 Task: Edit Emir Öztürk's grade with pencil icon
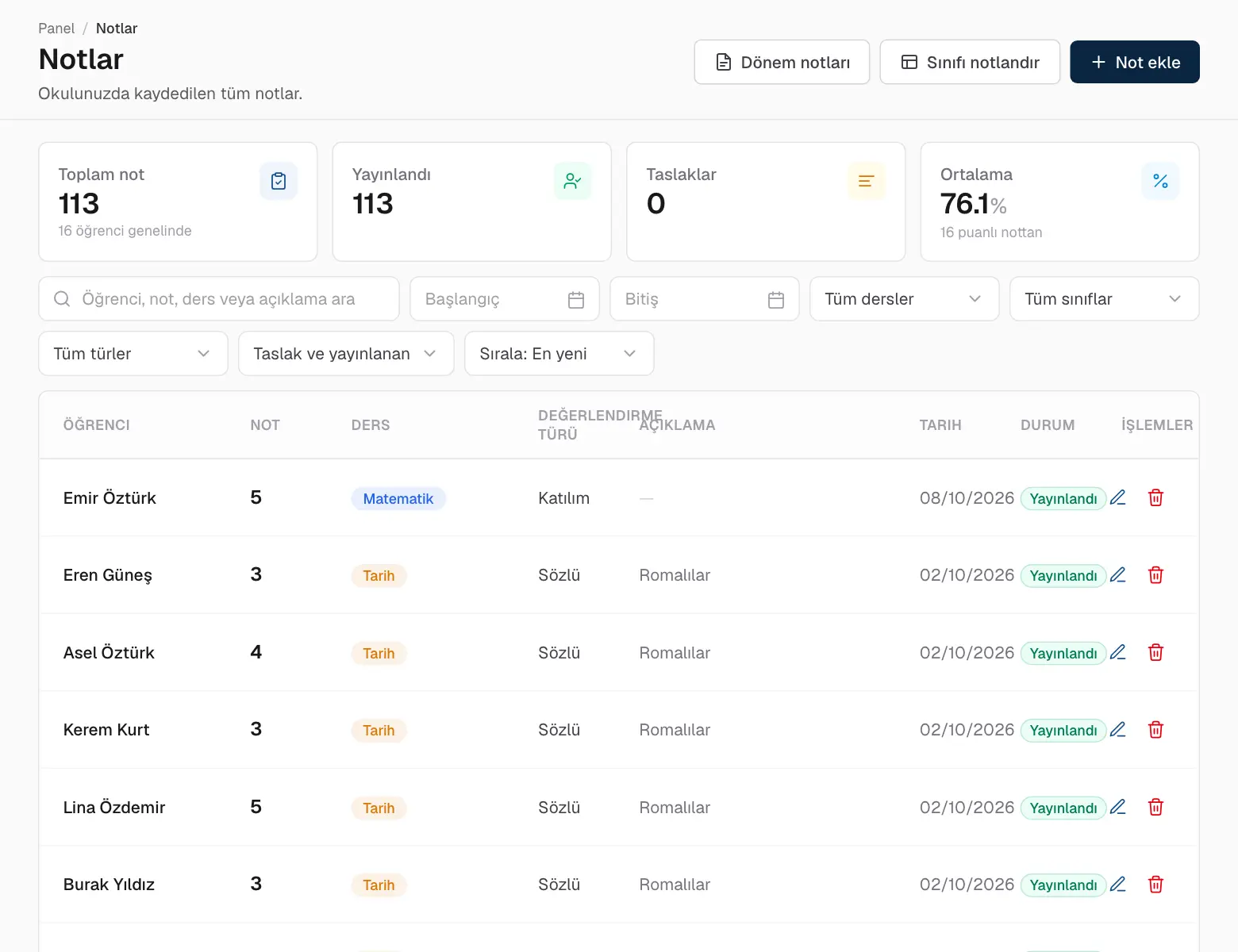1117,498
